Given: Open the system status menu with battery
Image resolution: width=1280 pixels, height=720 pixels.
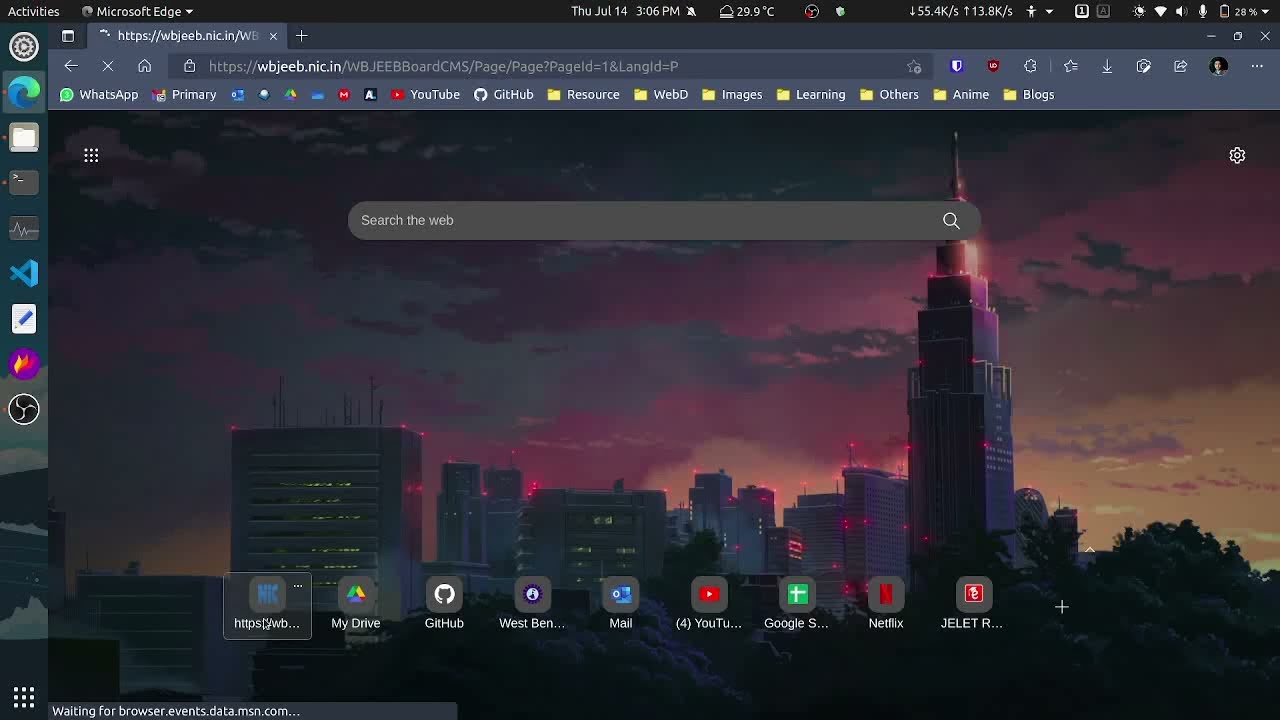Looking at the screenshot, I should click(1201, 11).
